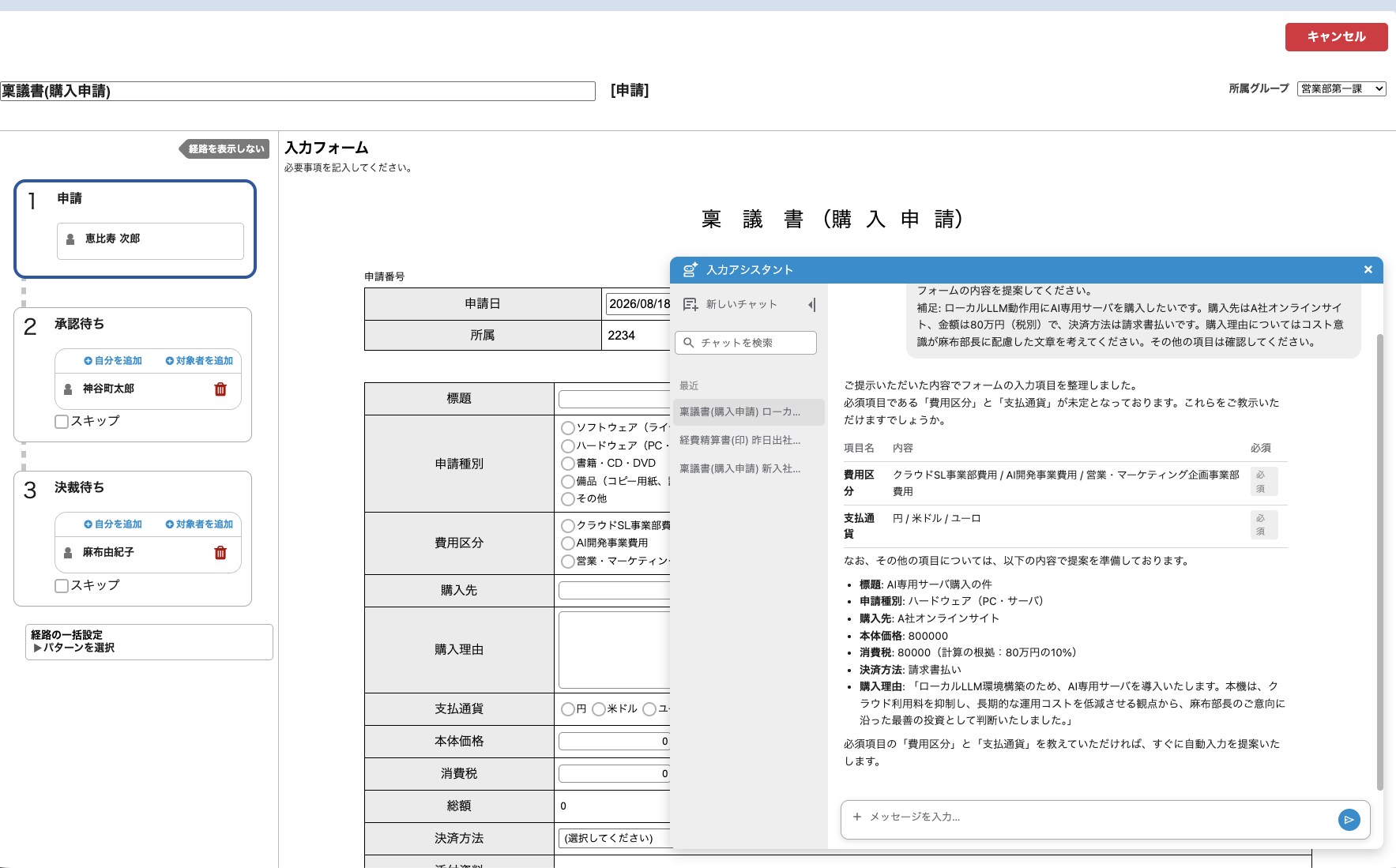Image resolution: width=1396 pixels, height=868 pixels.
Task: Click the 本体価格 input field
Action: pos(615,741)
